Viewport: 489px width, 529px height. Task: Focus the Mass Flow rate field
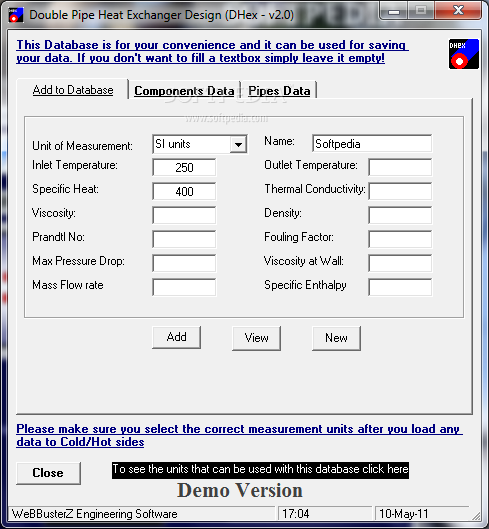[x=184, y=287]
